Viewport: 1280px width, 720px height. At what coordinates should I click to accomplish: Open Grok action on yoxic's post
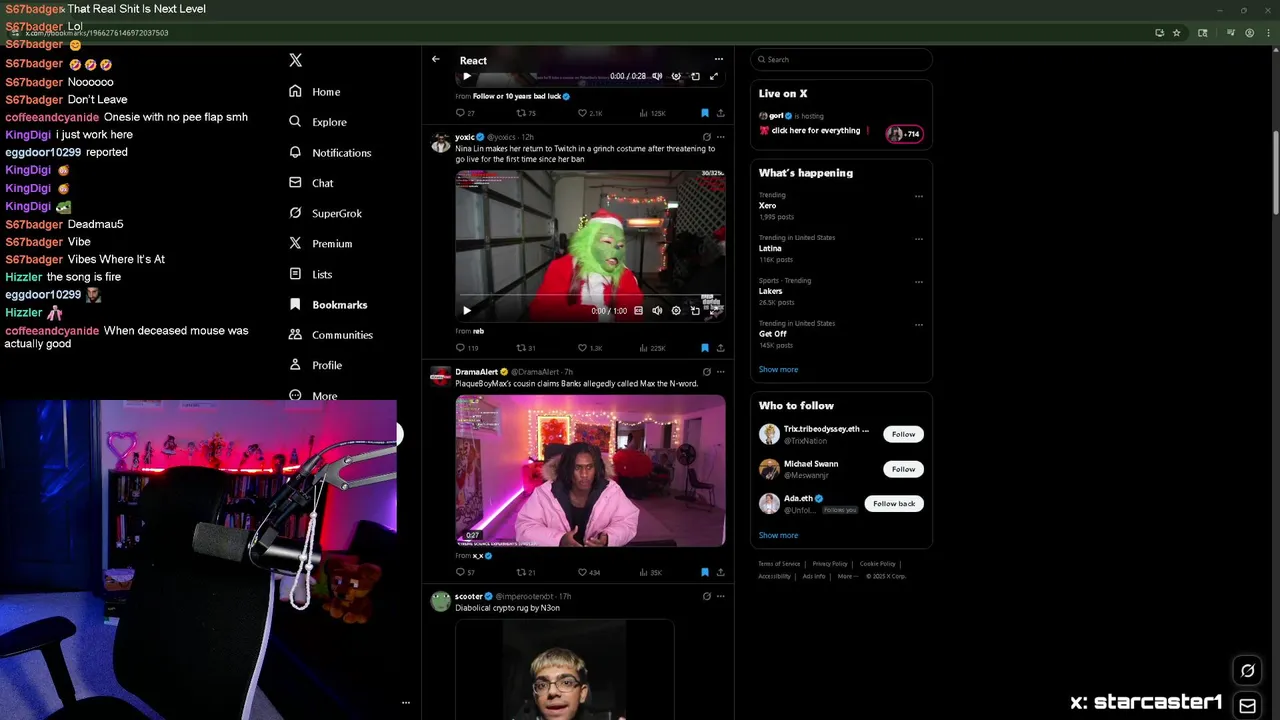pos(706,137)
